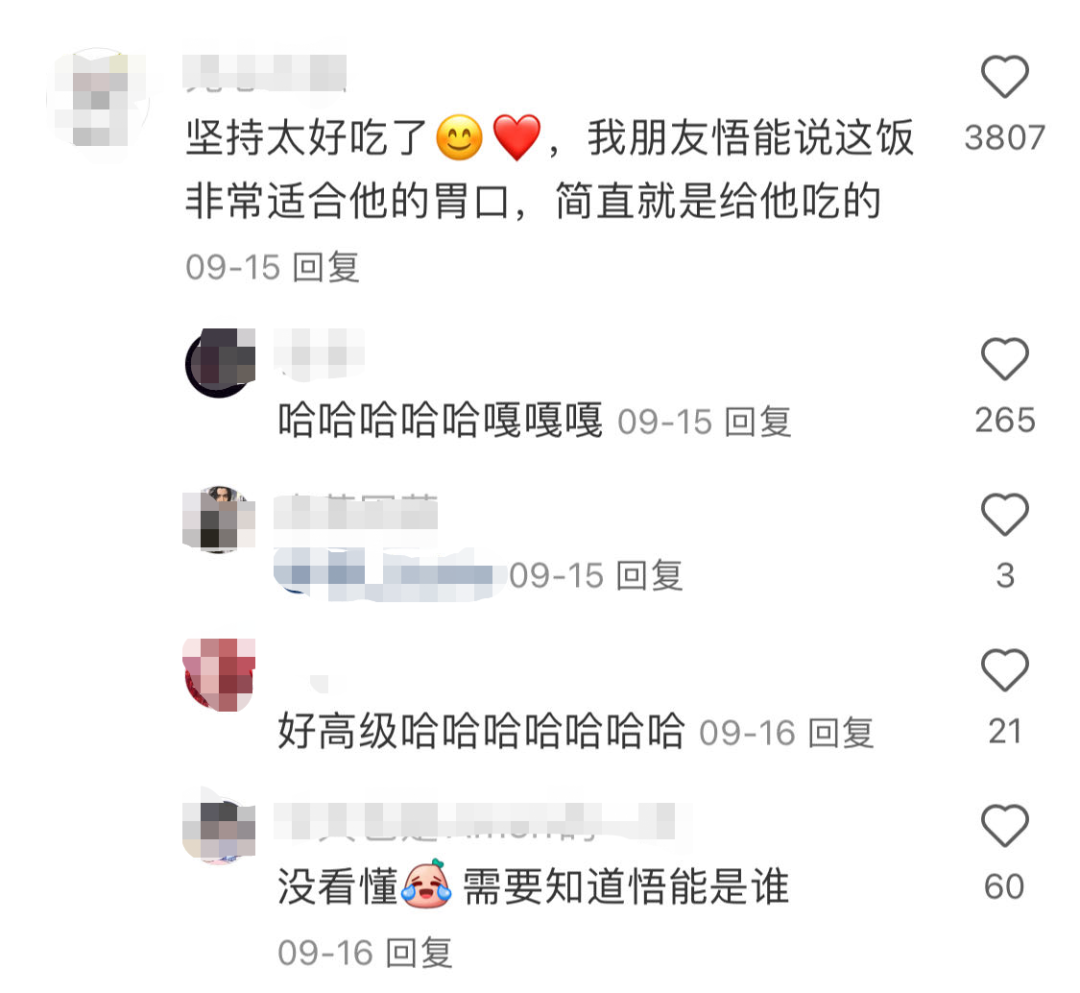Like the top comment with 3807 likes
Screen dimensions: 1080x993
(1004, 76)
